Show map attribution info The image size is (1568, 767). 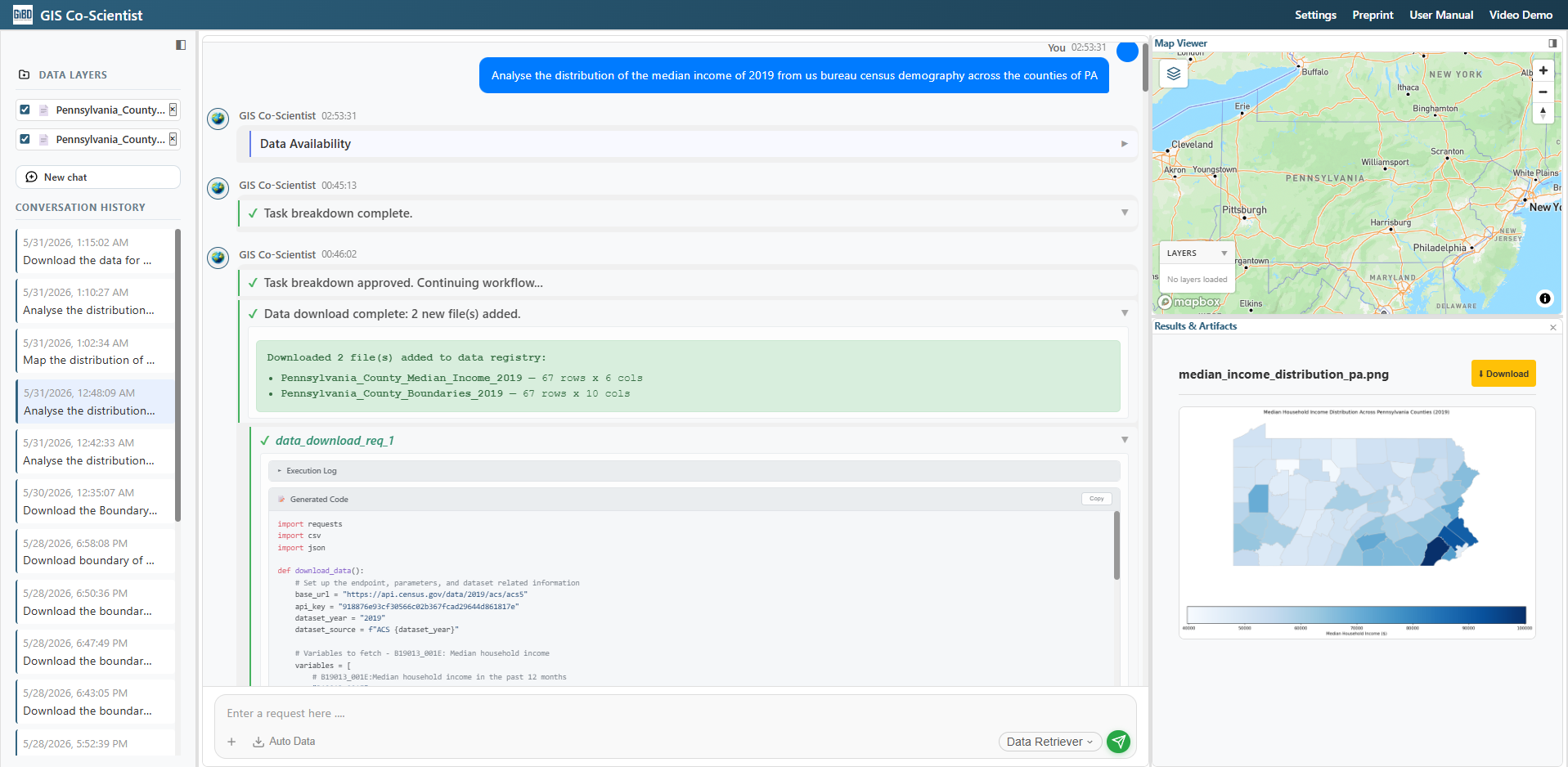click(1545, 298)
